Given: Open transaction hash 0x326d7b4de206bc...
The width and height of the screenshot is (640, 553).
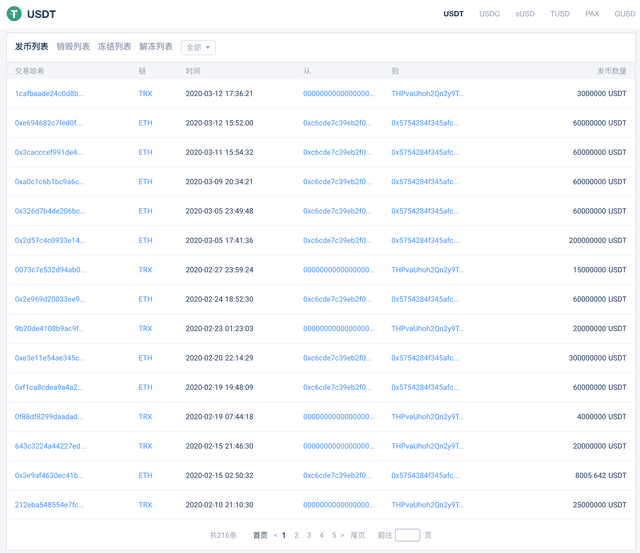Looking at the screenshot, I should coord(50,211).
